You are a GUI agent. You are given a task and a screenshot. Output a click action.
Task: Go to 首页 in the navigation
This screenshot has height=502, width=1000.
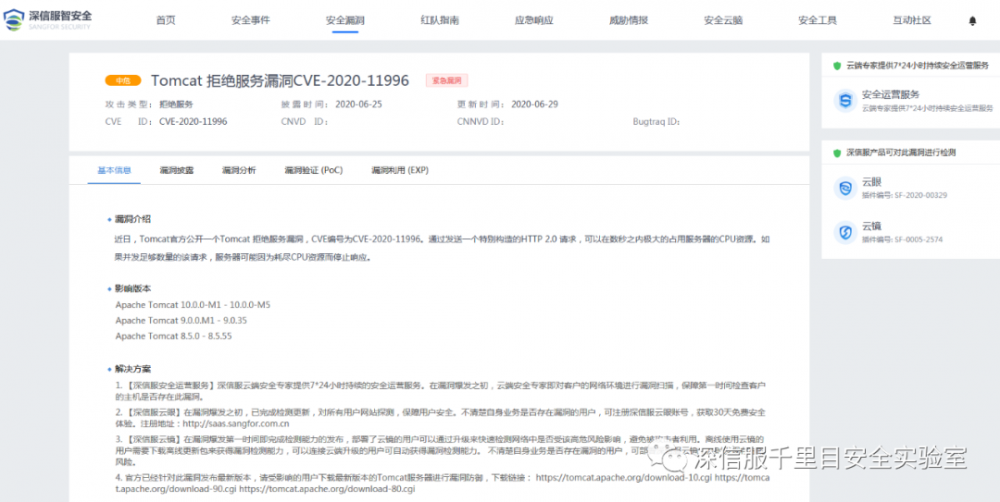[x=165, y=20]
